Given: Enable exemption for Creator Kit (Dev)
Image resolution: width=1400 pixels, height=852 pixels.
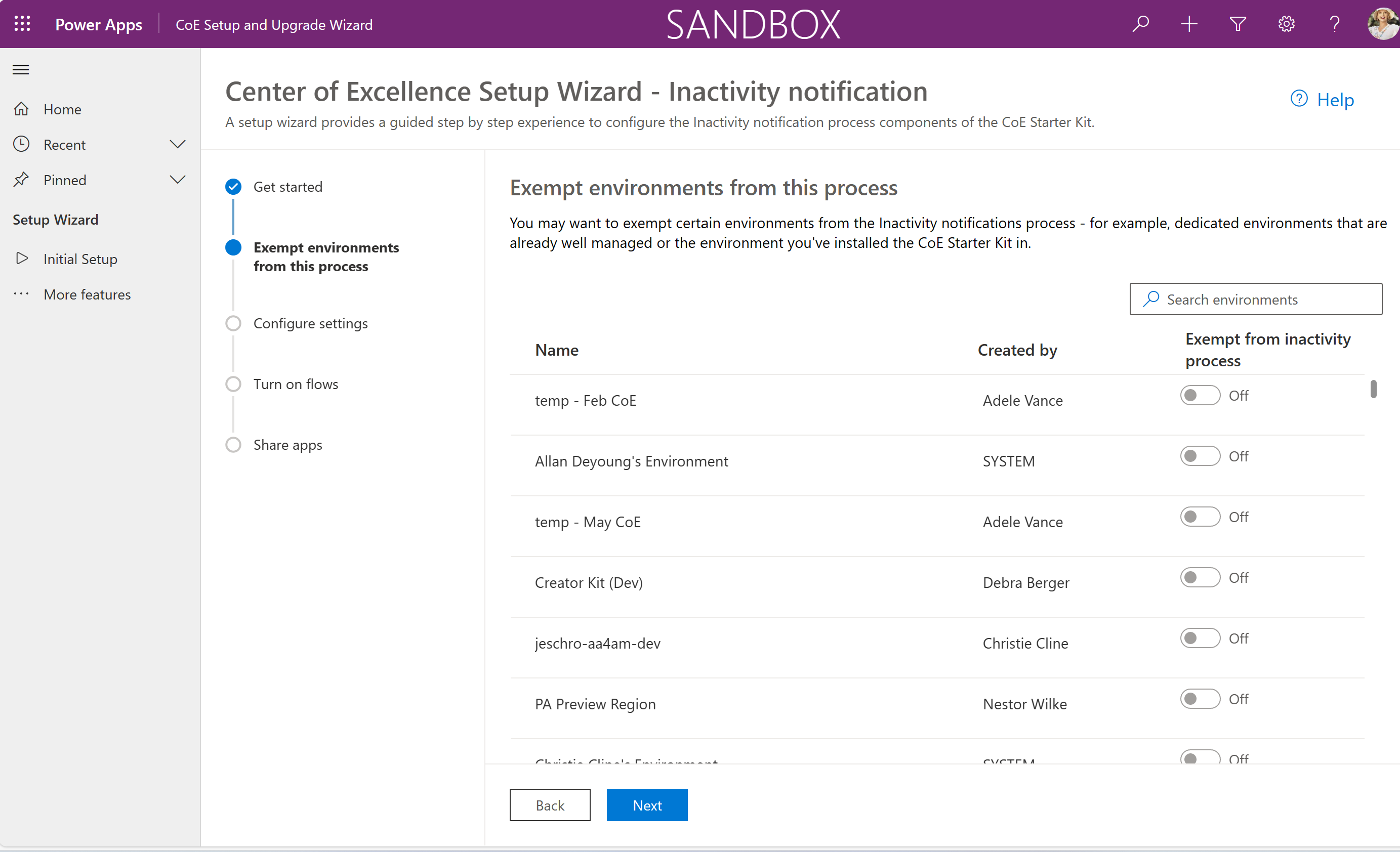Looking at the screenshot, I should [x=1200, y=578].
